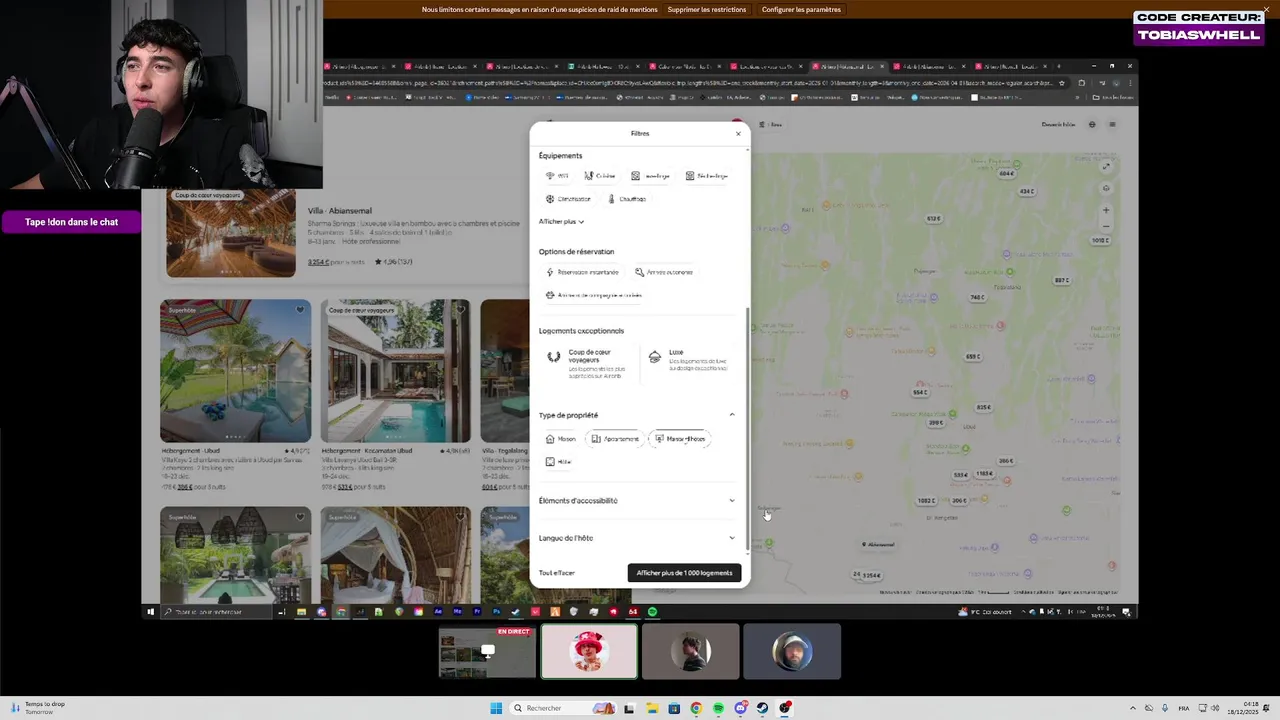
Task: Open the map settings button
Action: (x=1106, y=188)
